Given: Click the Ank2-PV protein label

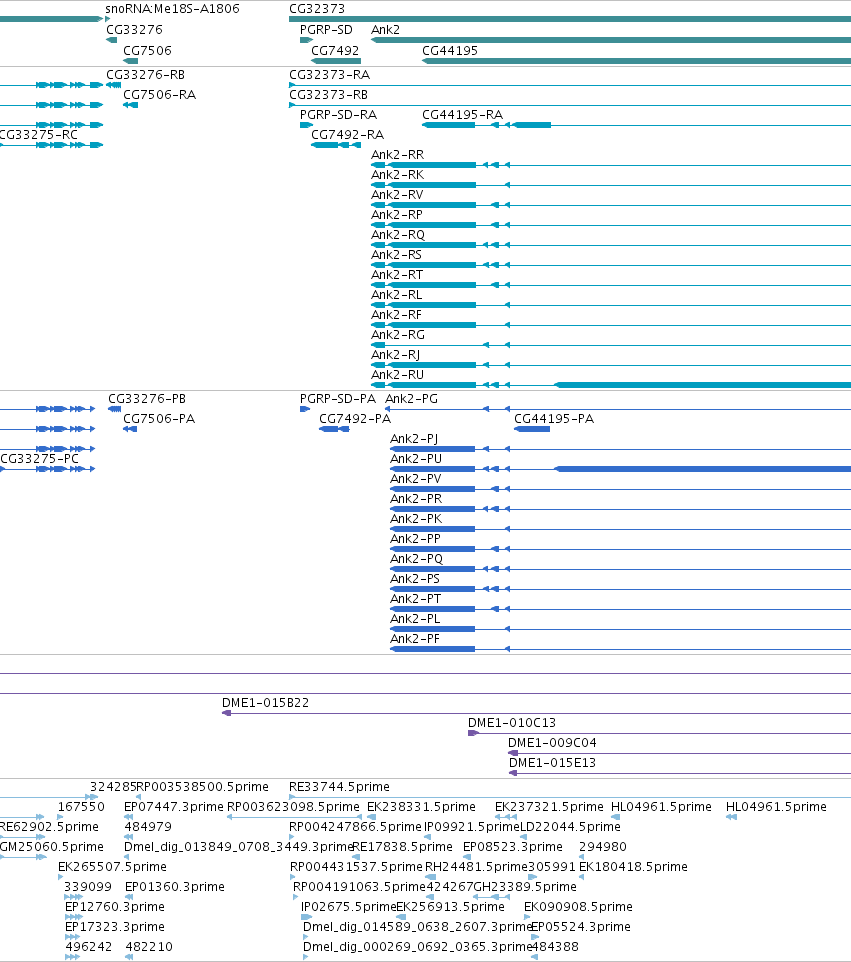Looking at the screenshot, I should 415,479.
